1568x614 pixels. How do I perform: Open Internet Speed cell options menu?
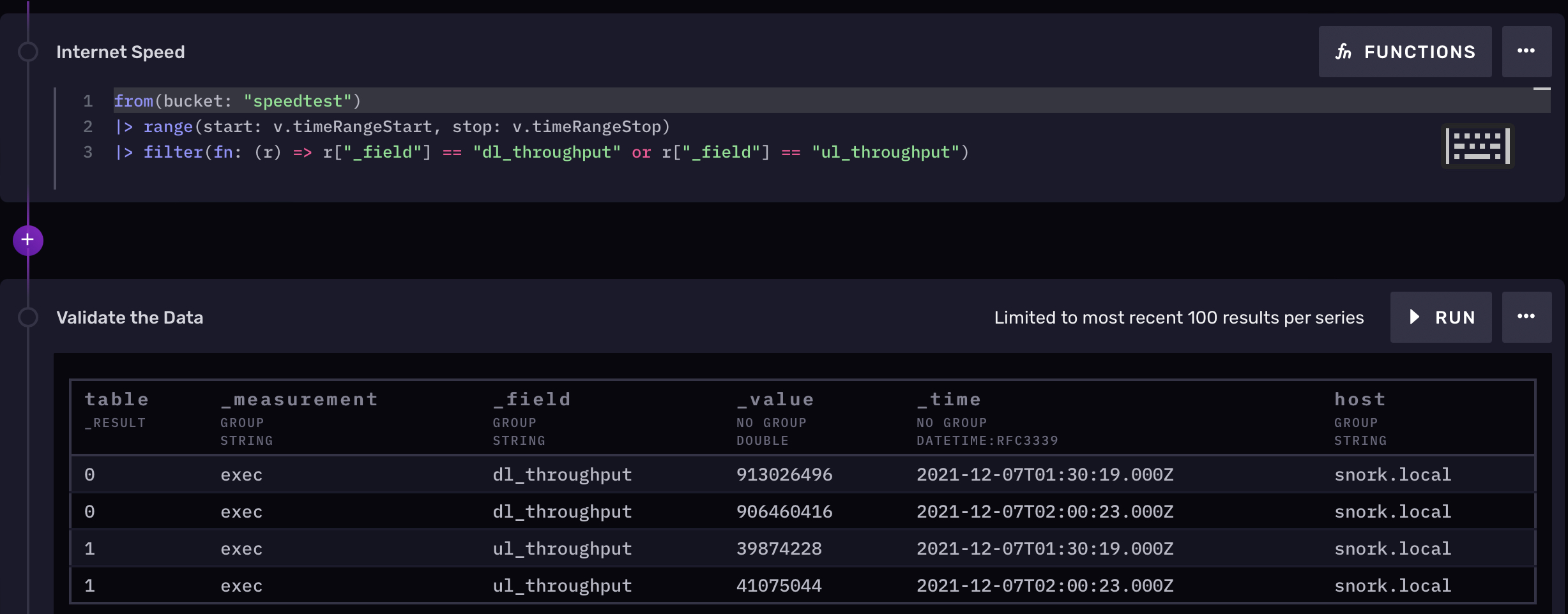click(x=1526, y=52)
